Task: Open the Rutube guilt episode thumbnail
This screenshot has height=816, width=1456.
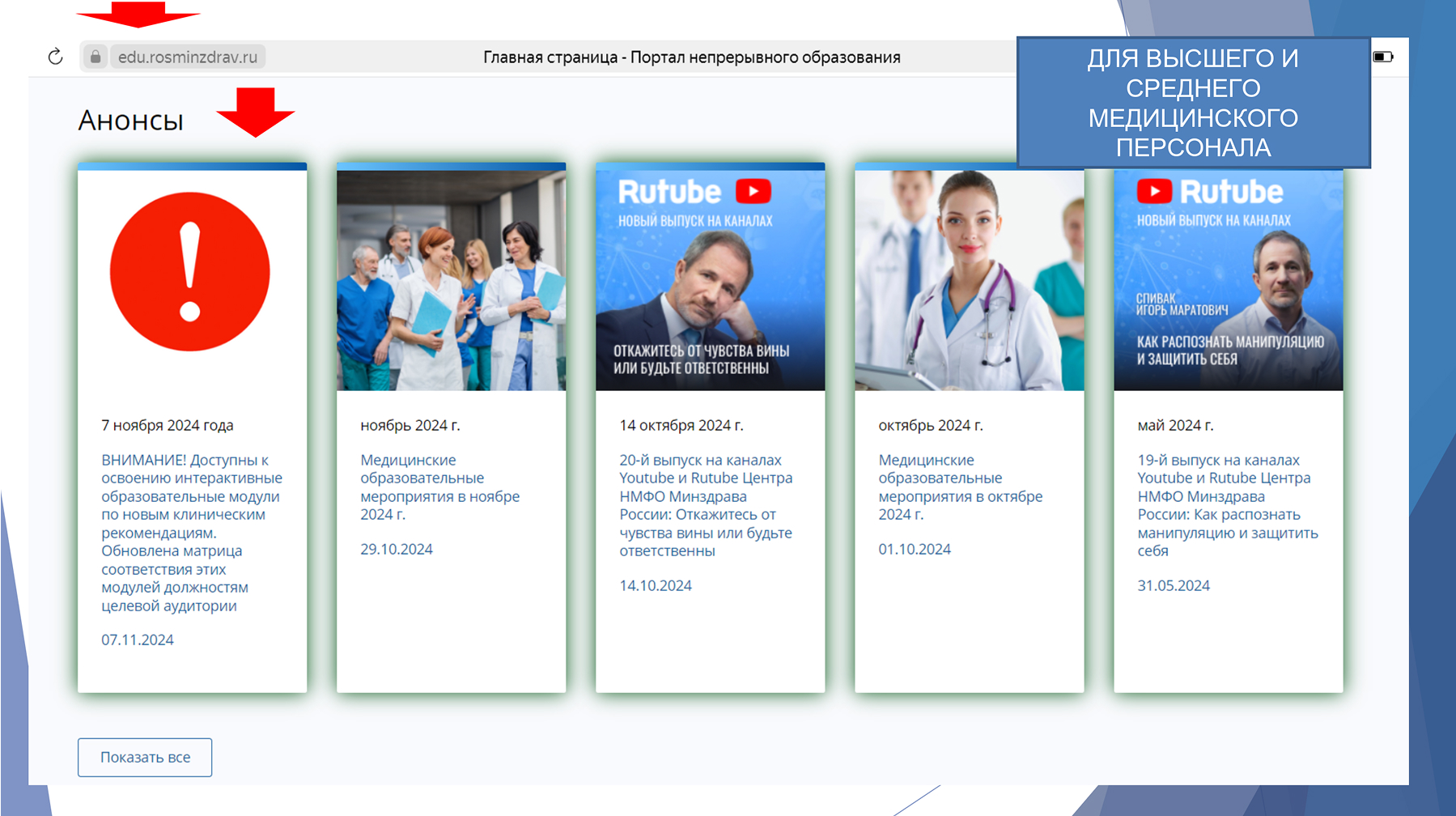Action: point(710,280)
